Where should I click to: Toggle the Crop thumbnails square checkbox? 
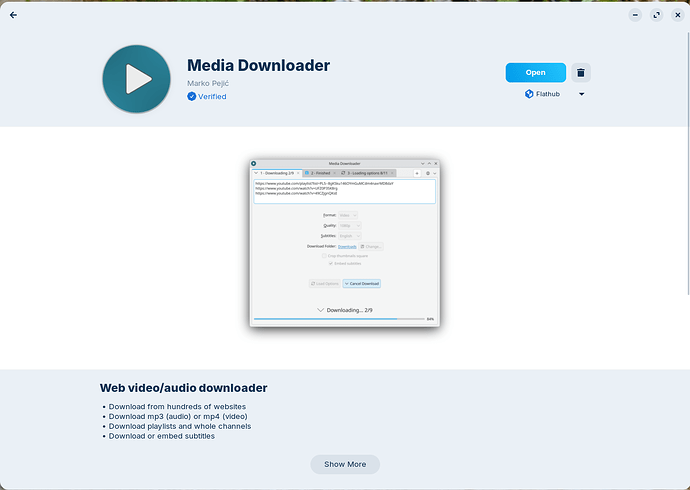tap(324, 256)
